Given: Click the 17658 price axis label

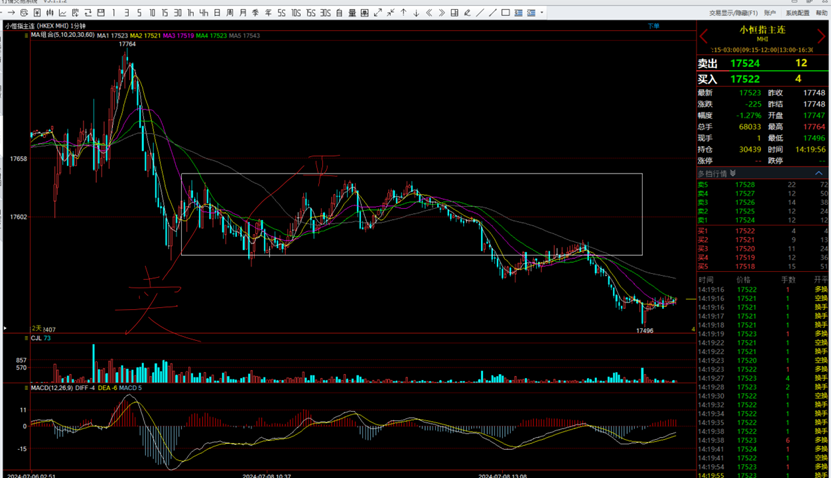Looking at the screenshot, I should (x=18, y=158).
